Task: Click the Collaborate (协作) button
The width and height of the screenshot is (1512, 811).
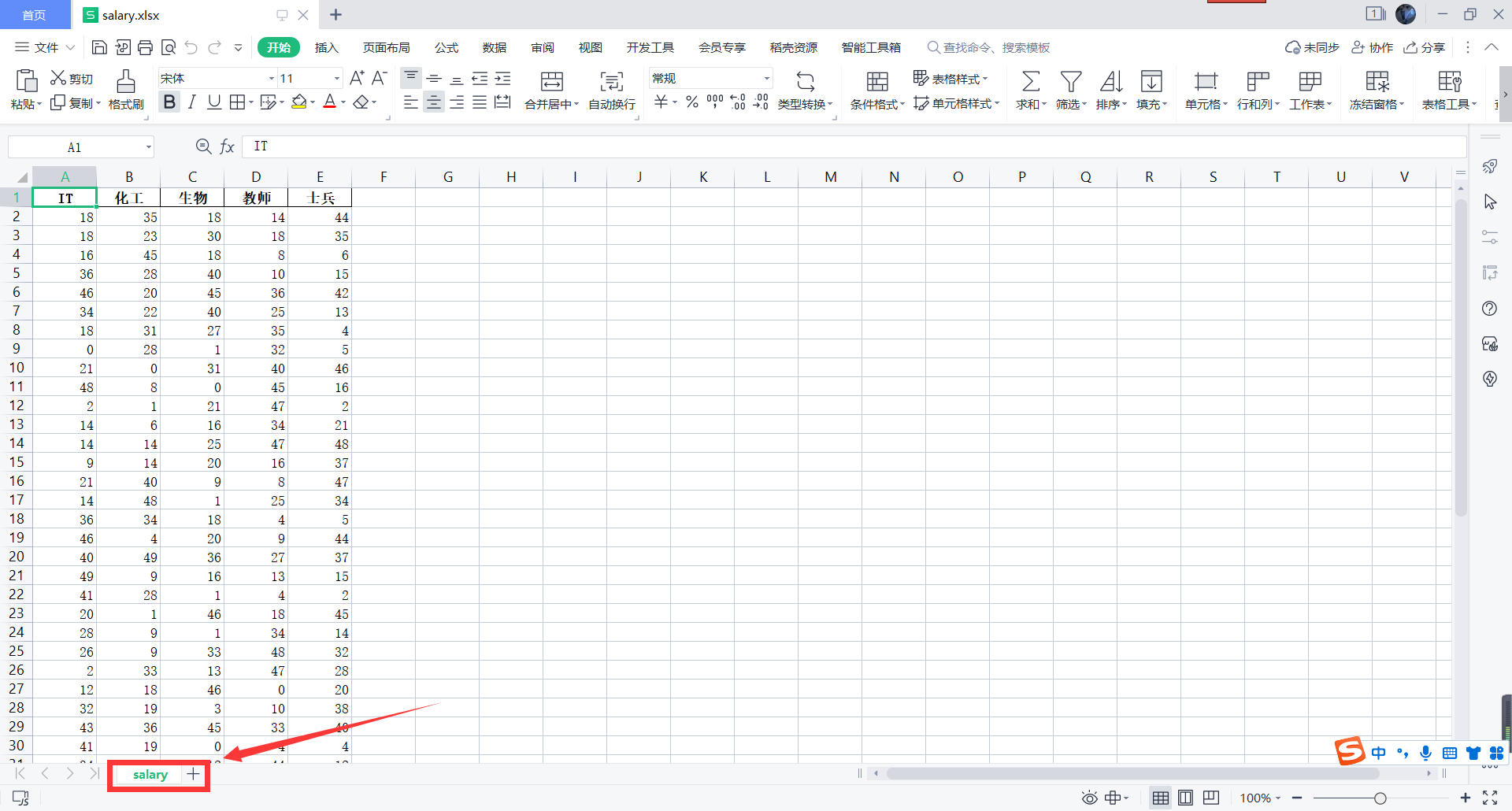Action: [x=1372, y=47]
